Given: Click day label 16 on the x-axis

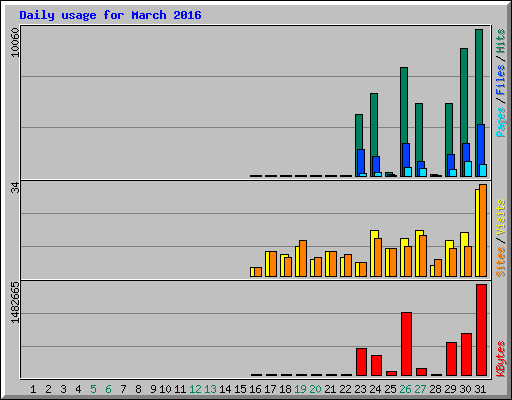Looking at the screenshot, I should tap(255, 389).
